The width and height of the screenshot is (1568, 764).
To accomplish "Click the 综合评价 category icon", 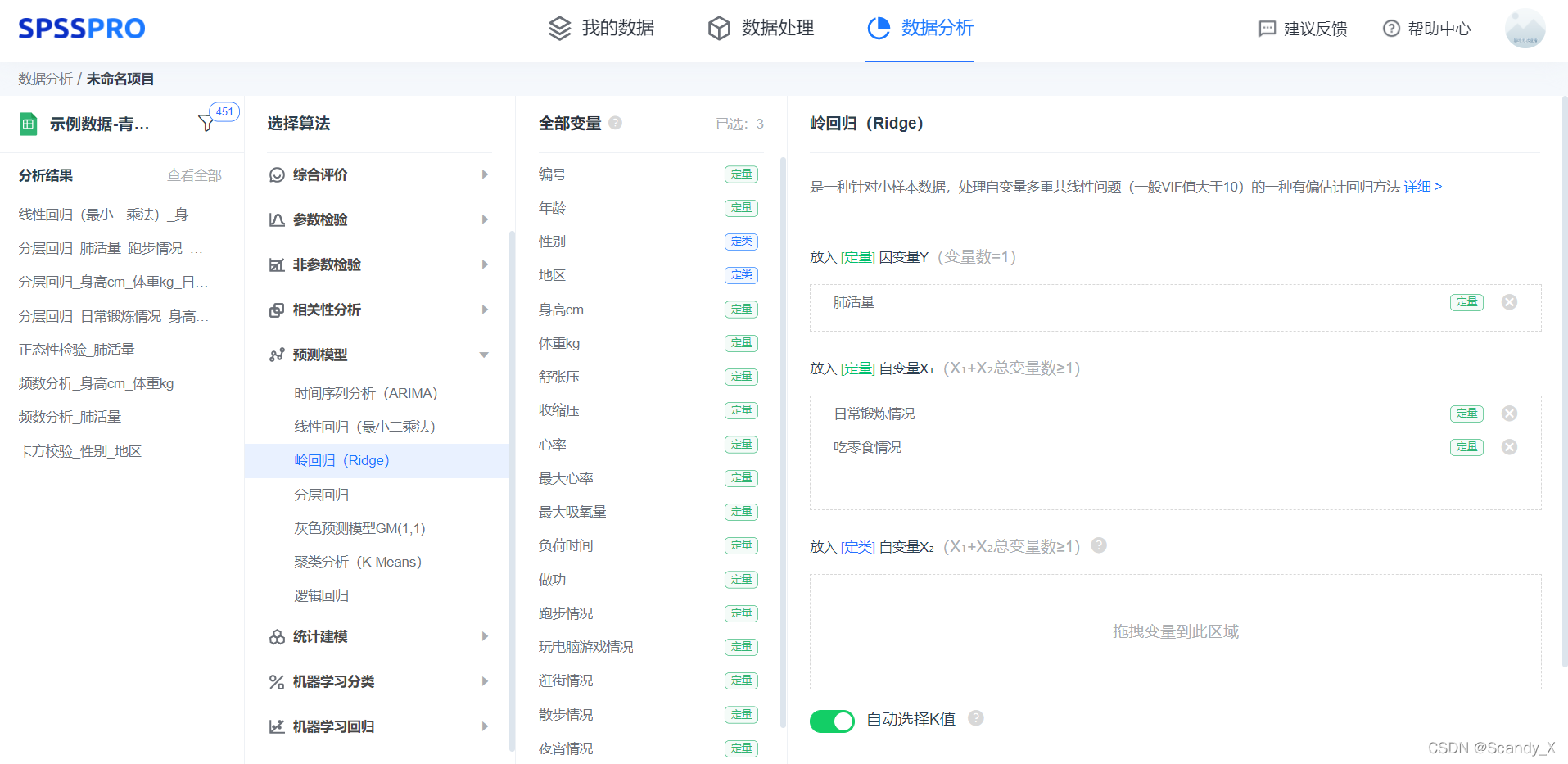I will click(x=277, y=174).
